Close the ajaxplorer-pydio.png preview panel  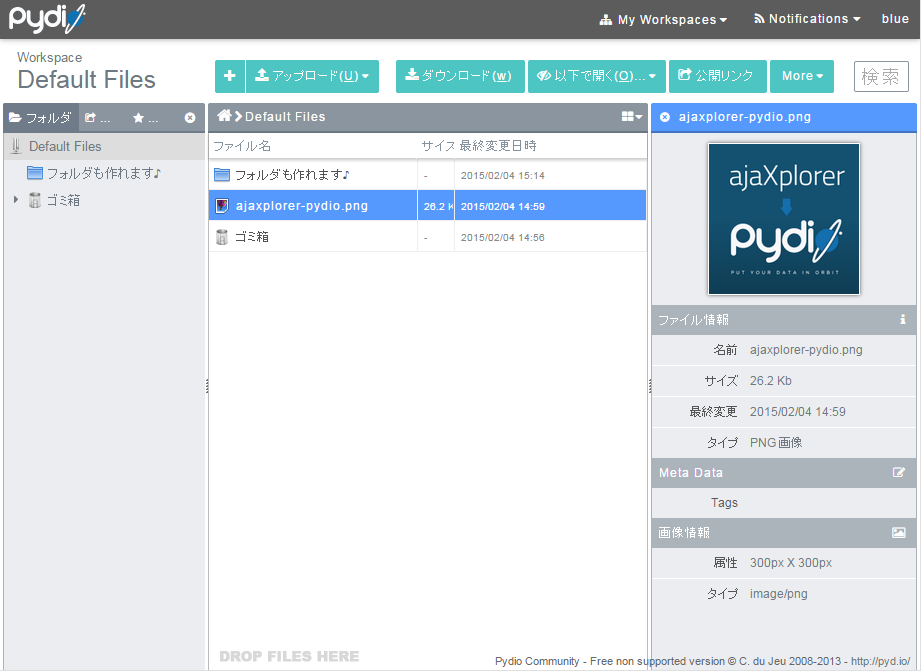coord(663,117)
